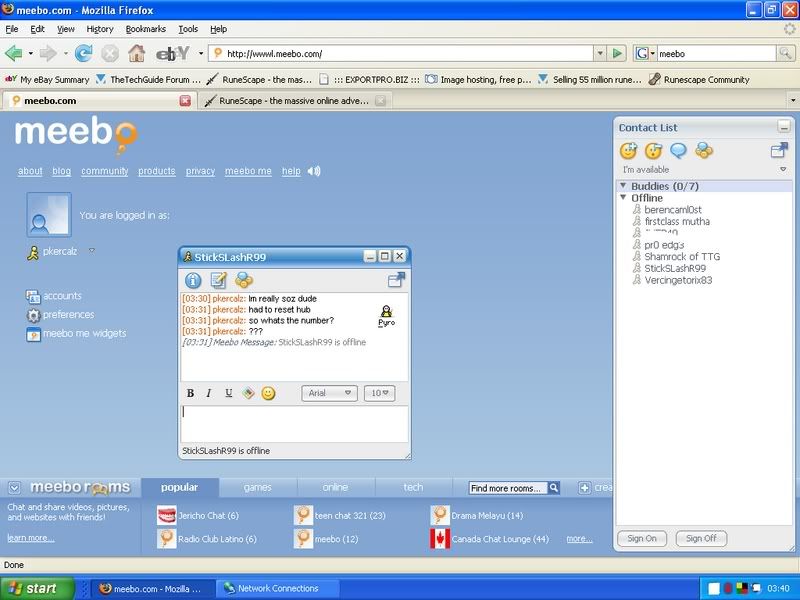Toggle italic text formatting in chat
Image resolution: width=800 pixels, height=600 pixels.
click(x=210, y=393)
